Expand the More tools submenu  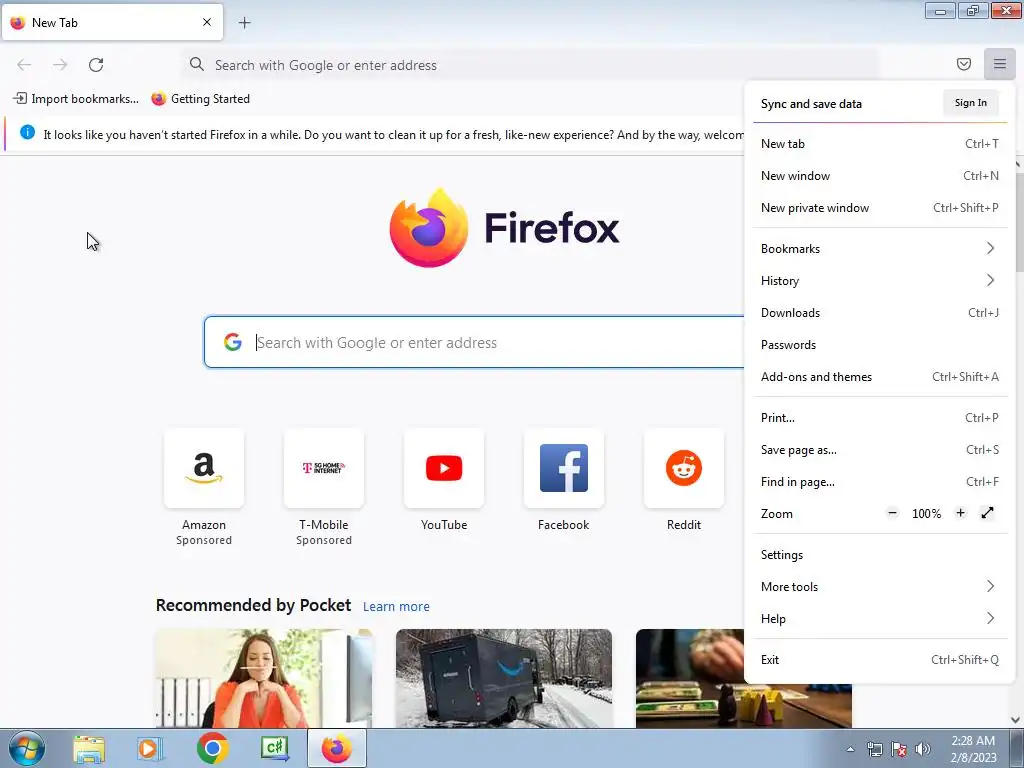coord(880,586)
